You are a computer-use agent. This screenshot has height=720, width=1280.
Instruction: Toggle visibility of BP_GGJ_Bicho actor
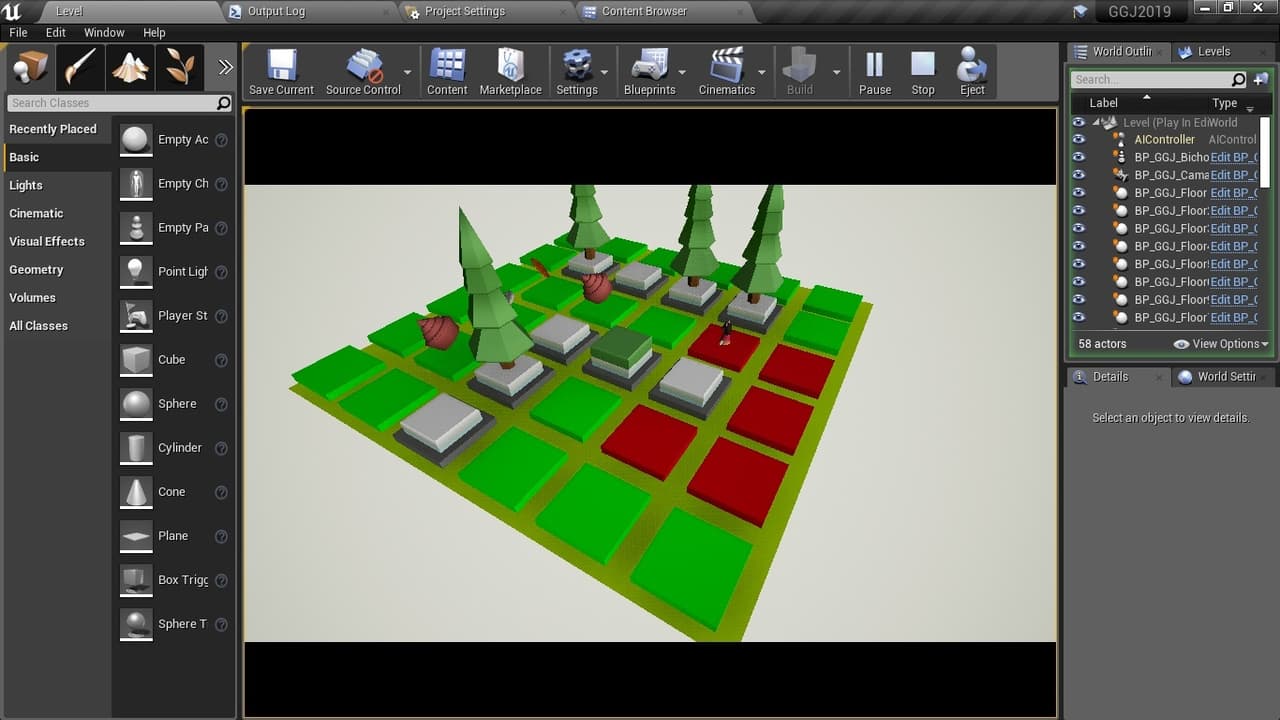1078,158
